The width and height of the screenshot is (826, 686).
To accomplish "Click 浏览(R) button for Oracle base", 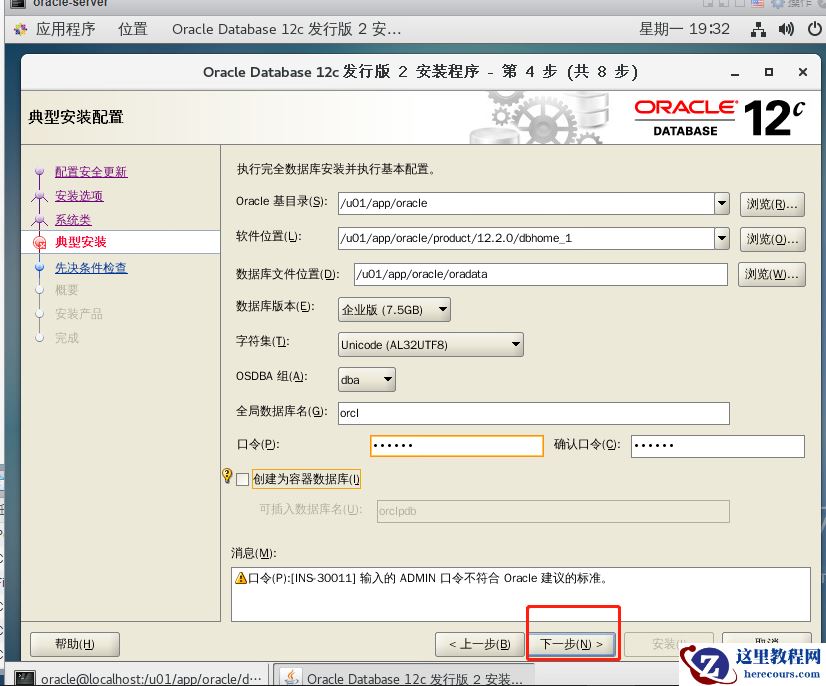I will pos(772,204).
